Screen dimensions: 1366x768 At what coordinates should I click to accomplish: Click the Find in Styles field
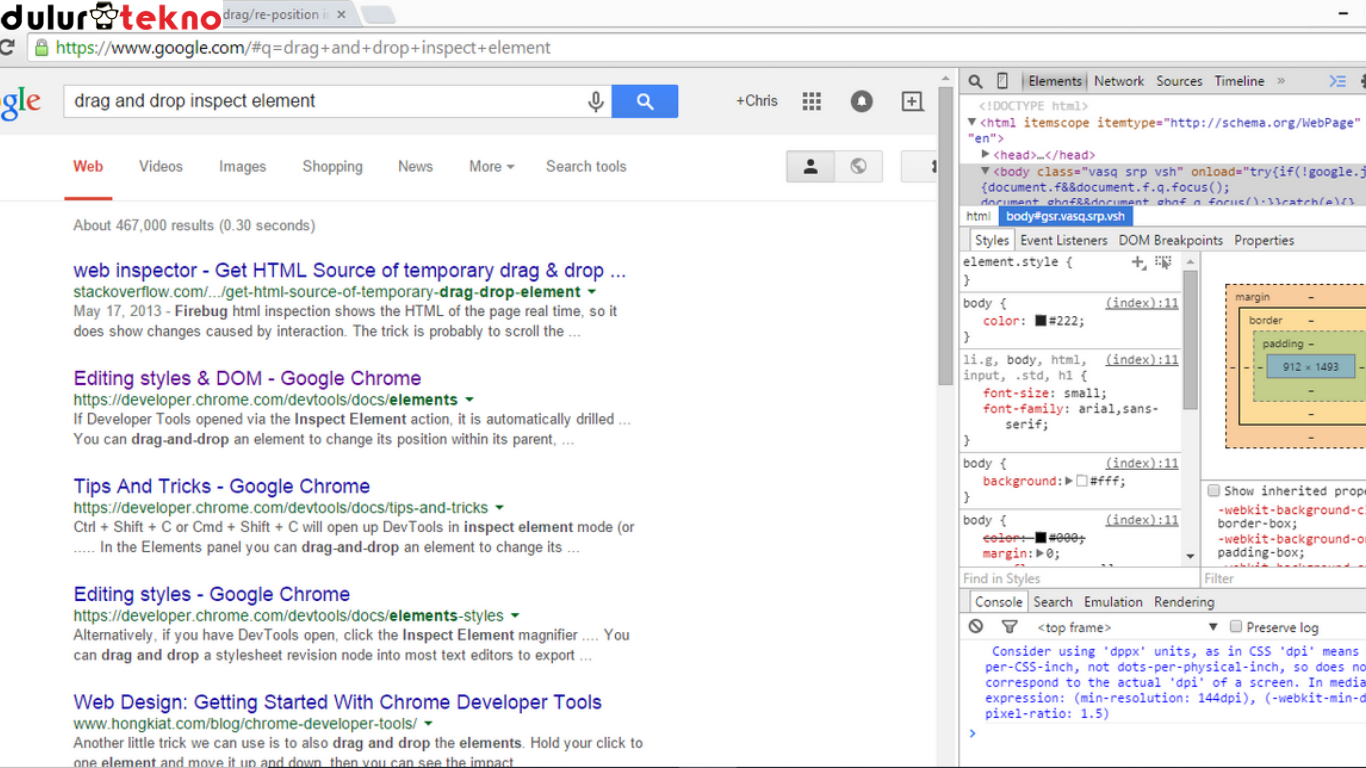[x=1078, y=579]
